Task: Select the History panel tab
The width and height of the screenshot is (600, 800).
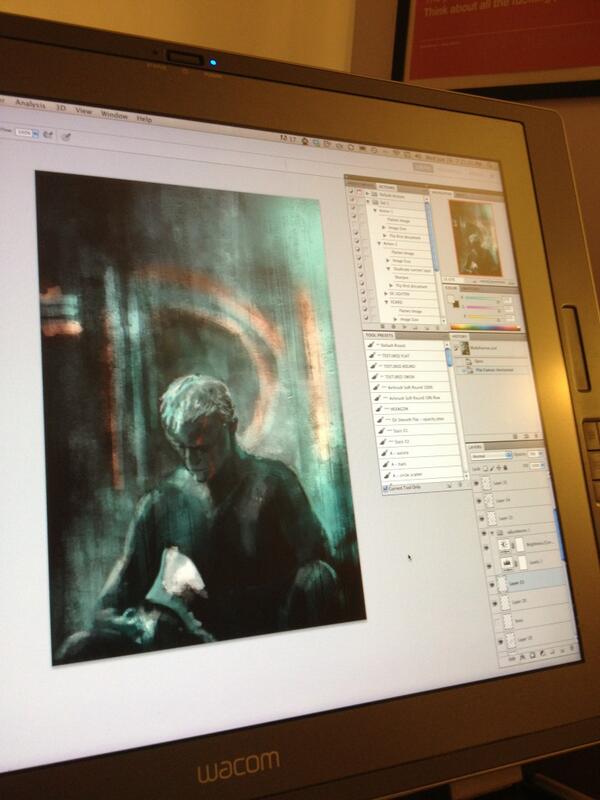Action: (460, 337)
